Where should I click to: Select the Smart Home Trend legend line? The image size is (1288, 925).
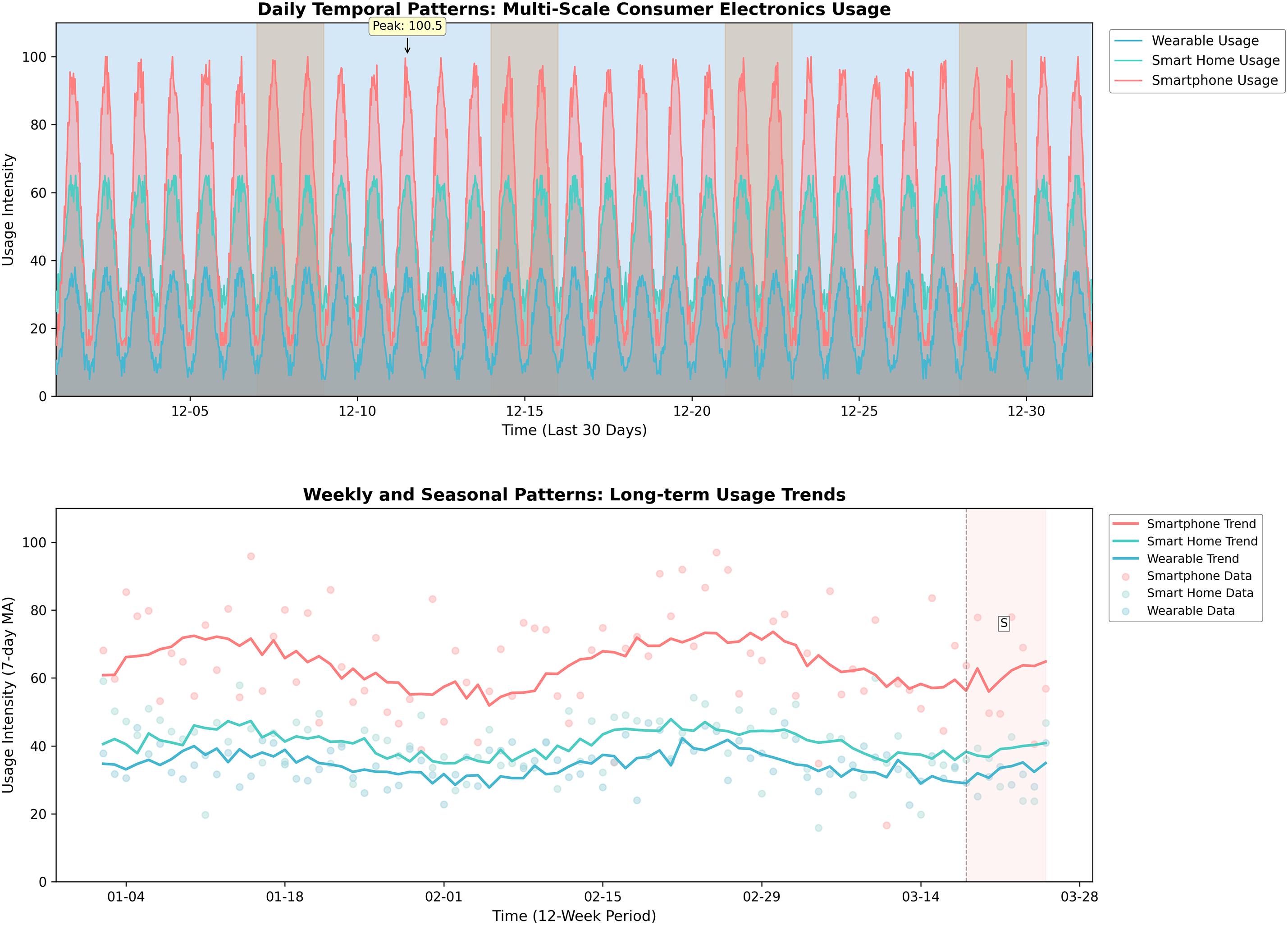click(1126, 541)
